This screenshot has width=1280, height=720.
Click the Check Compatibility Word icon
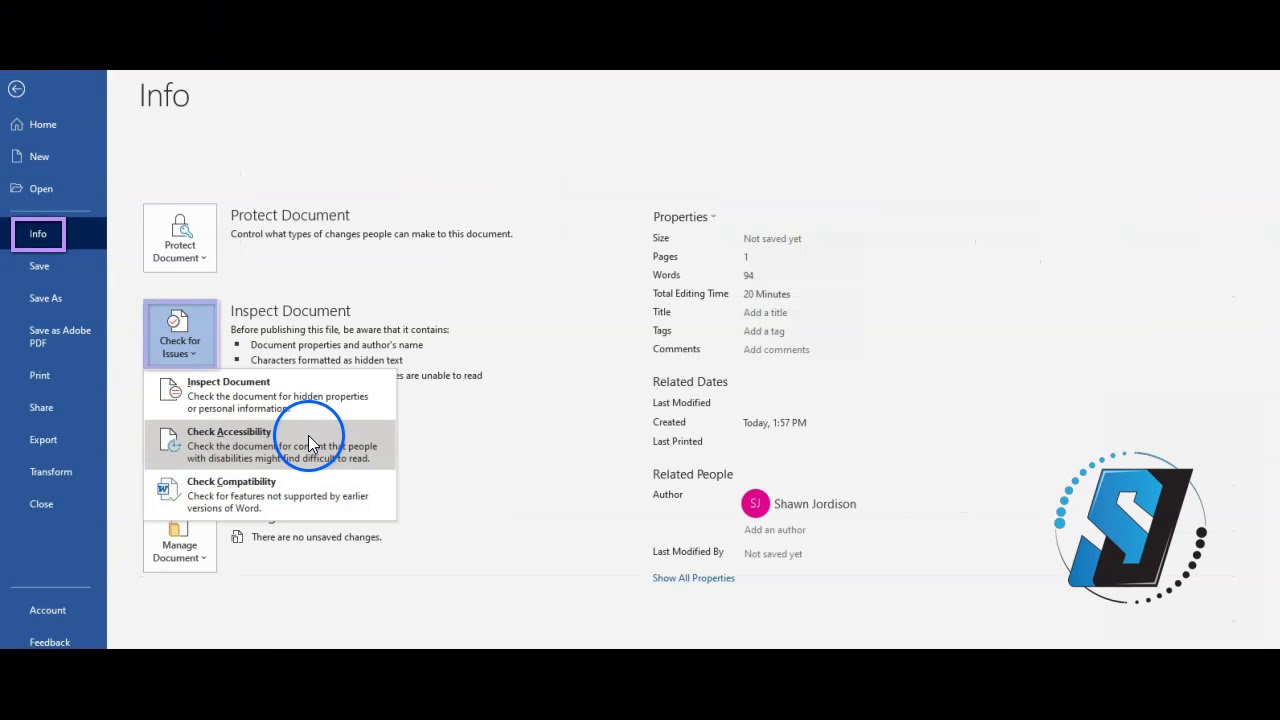tap(170, 491)
